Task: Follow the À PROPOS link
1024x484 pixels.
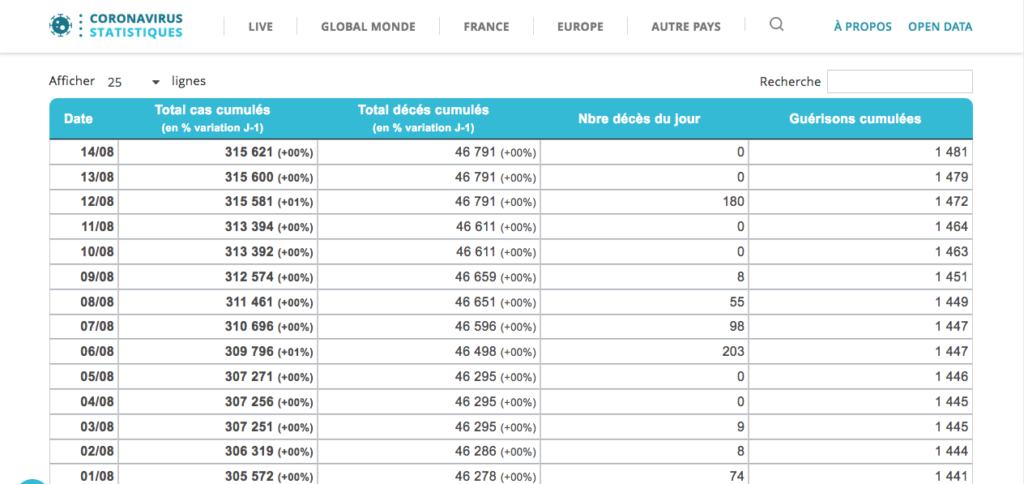Action: point(863,27)
